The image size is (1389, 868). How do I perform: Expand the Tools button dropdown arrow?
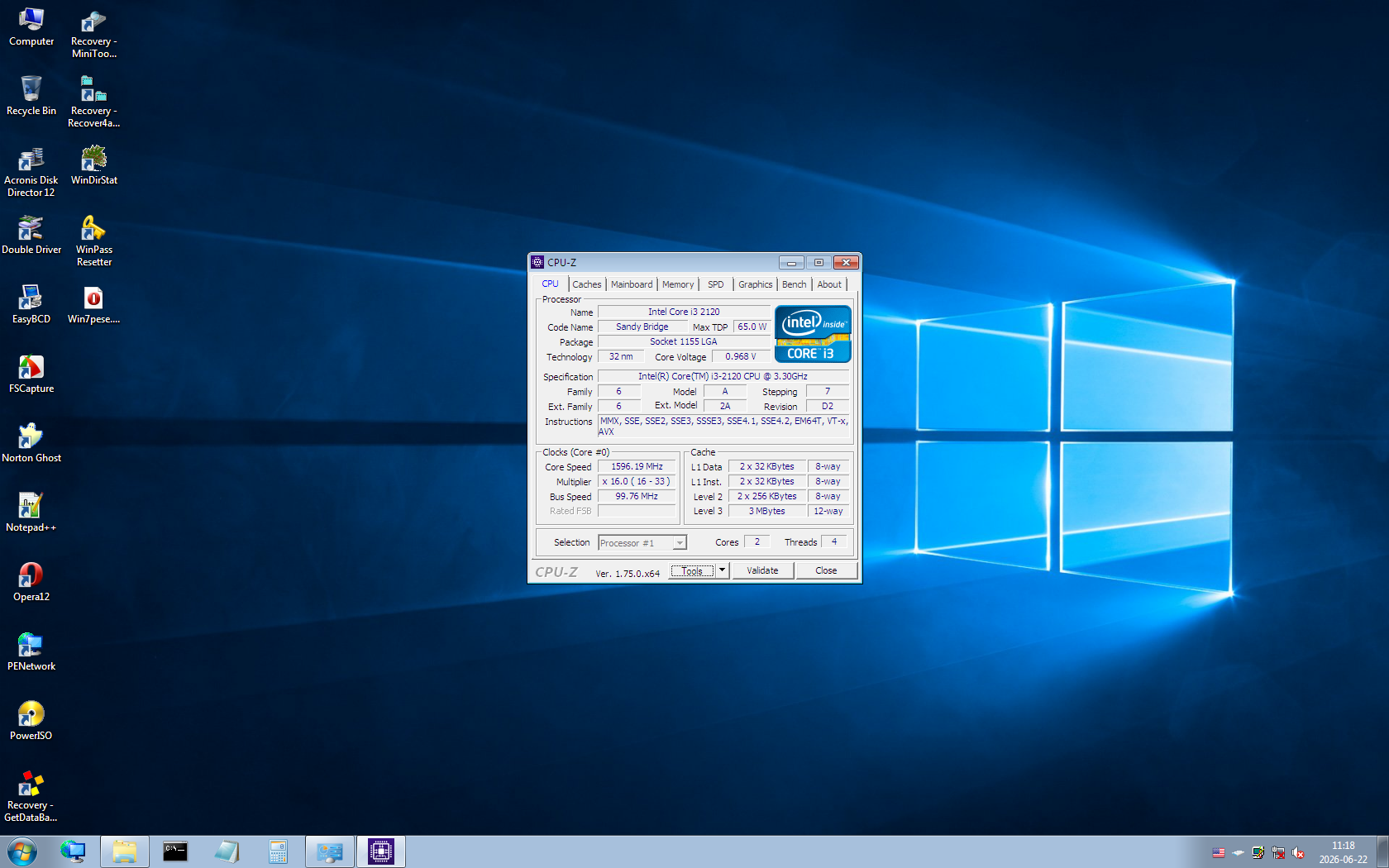(x=722, y=570)
